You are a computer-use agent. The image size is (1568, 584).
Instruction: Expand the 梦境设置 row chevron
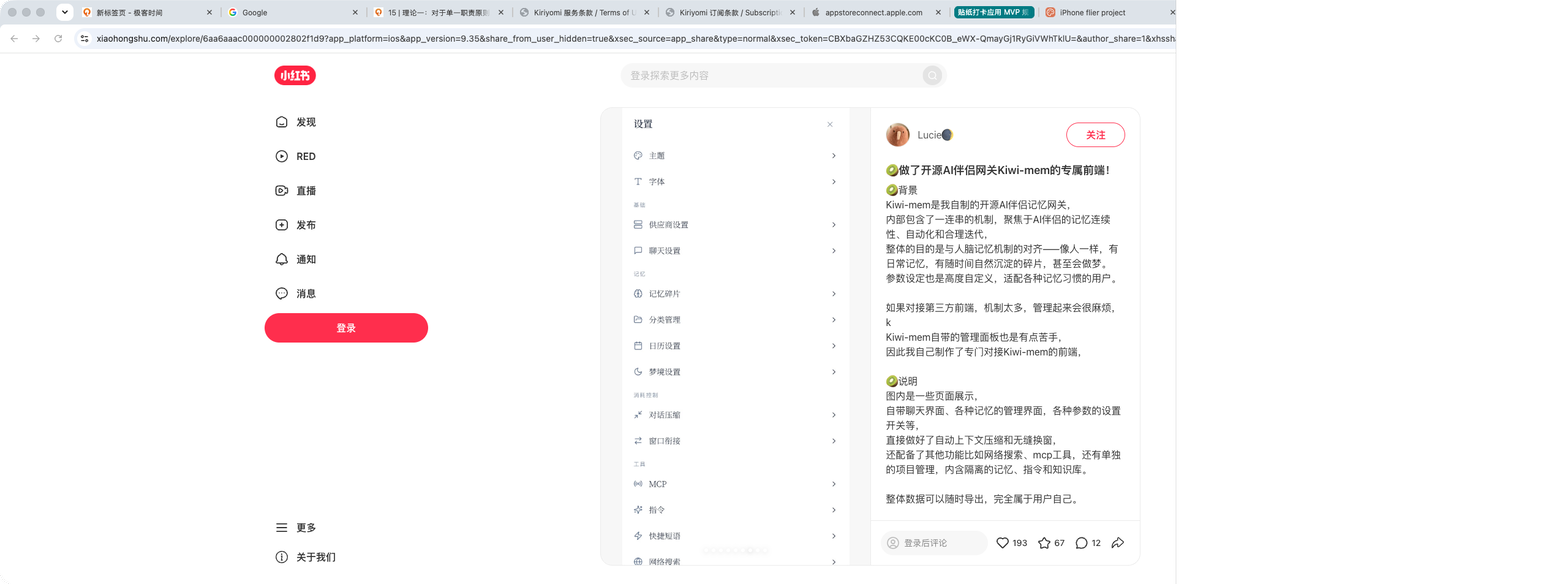point(834,372)
